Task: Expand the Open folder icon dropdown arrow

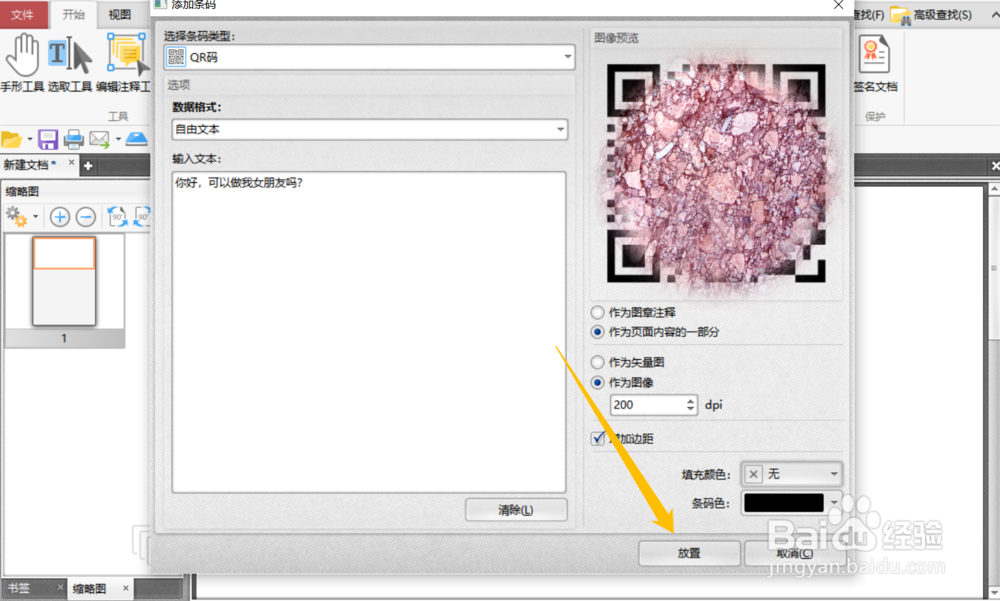Action: click(x=29, y=139)
